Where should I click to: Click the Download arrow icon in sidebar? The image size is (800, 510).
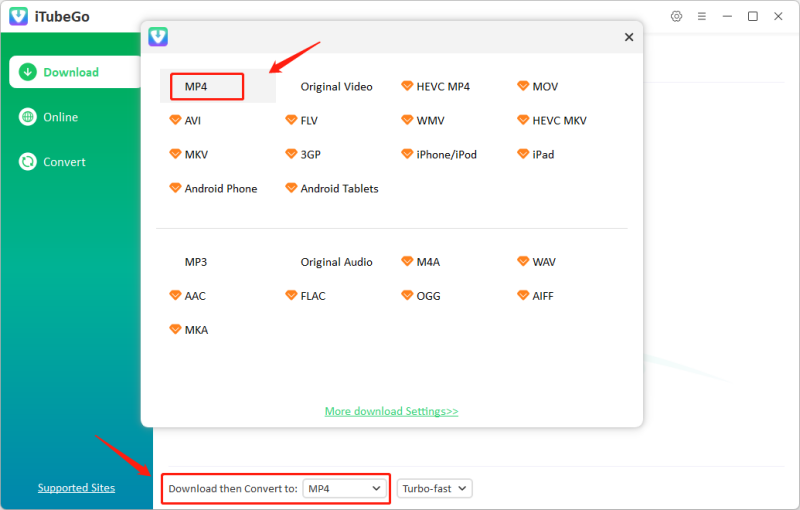coord(28,72)
